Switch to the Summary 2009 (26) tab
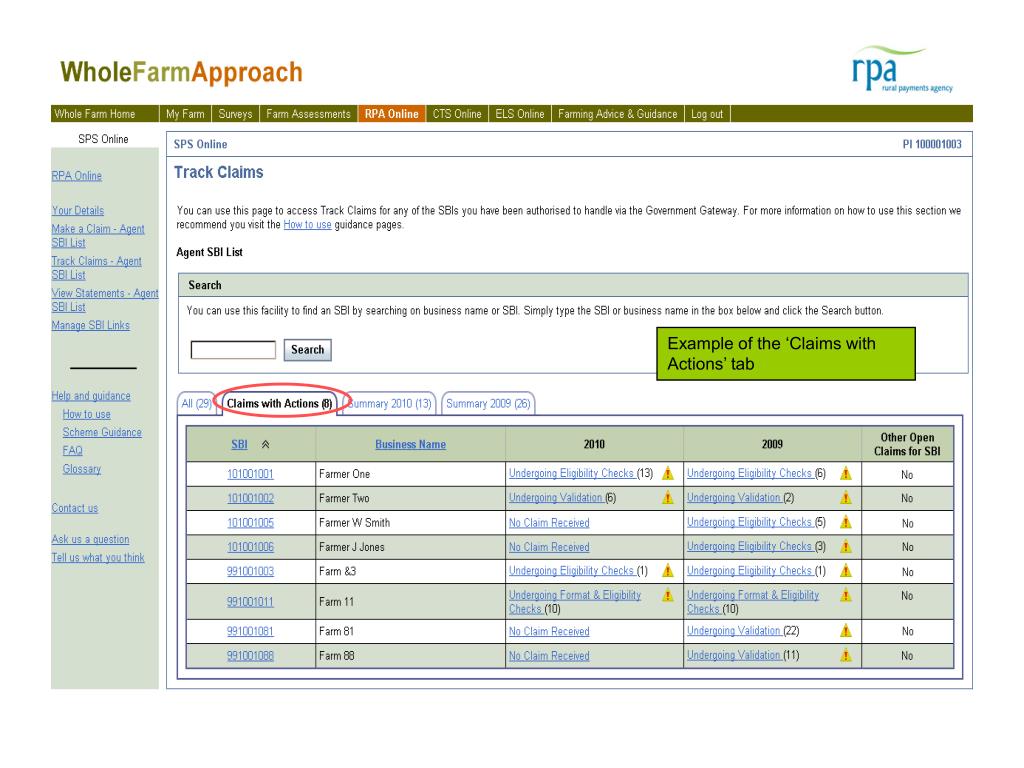 point(488,404)
